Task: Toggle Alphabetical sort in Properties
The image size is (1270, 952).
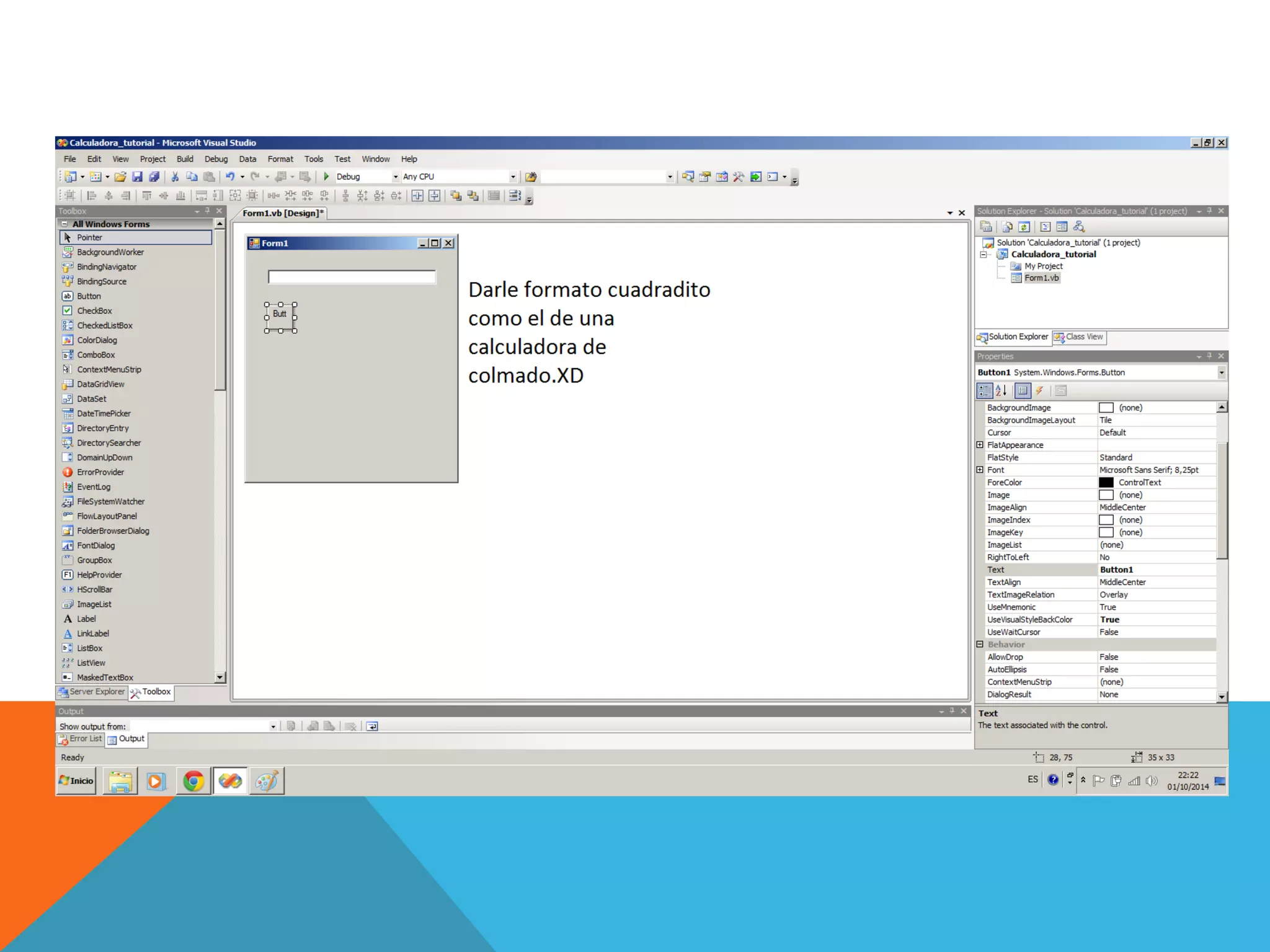Action: tap(1001, 390)
